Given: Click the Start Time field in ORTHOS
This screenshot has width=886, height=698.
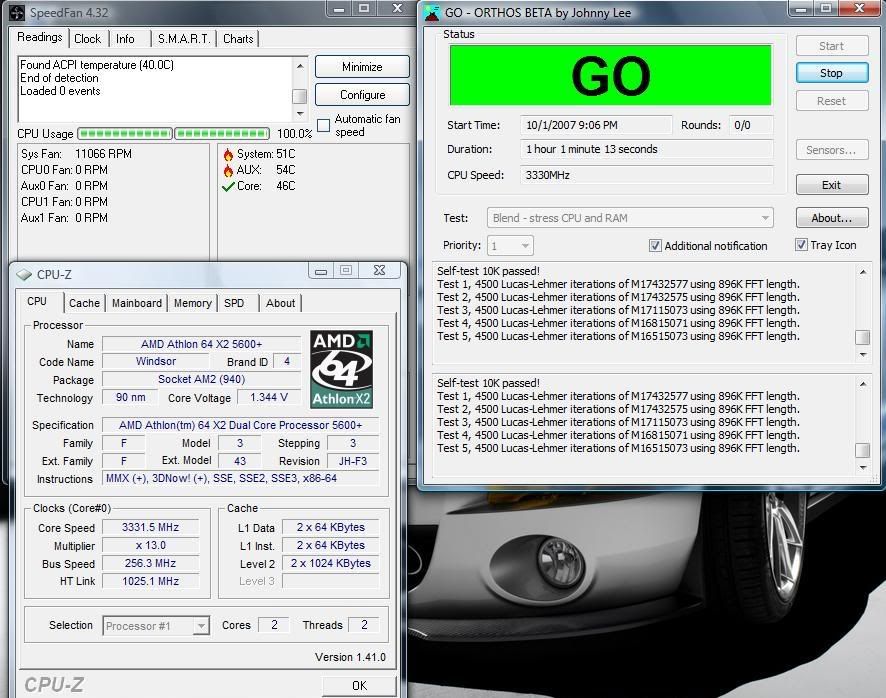Looking at the screenshot, I should point(596,125).
